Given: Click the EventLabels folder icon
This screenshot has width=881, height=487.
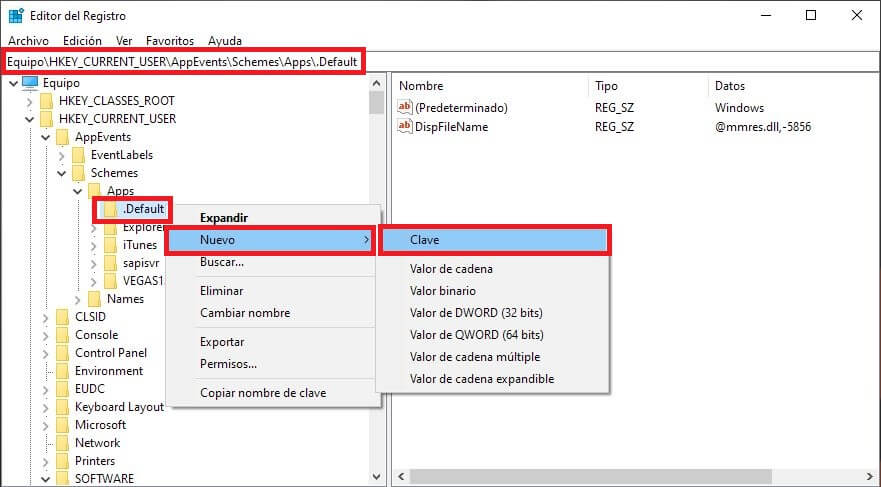Looking at the screenshot, I should click(x=79, y=155).
